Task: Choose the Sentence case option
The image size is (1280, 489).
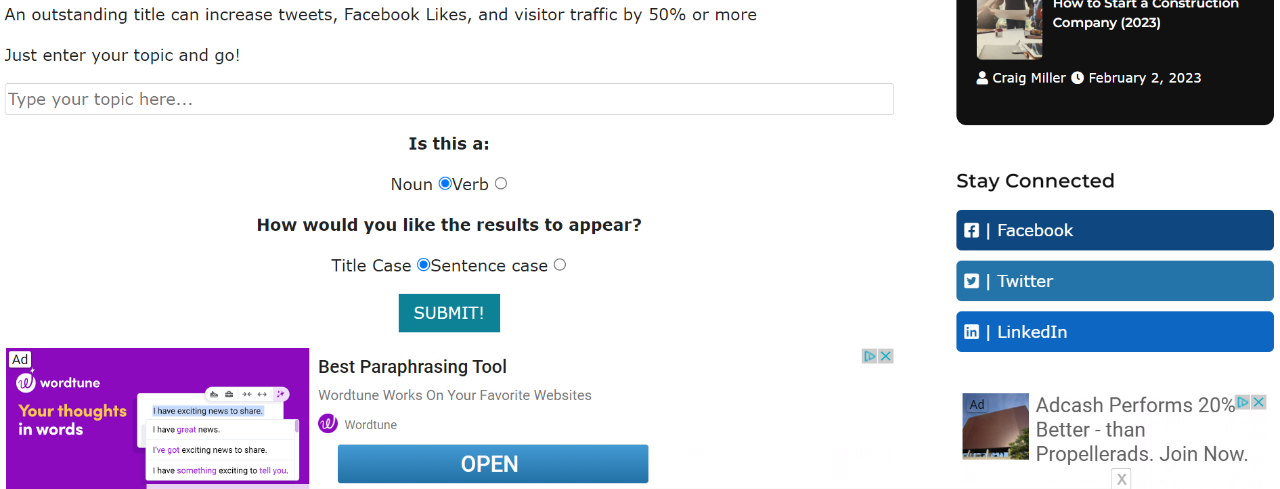Action: (560, 265)
